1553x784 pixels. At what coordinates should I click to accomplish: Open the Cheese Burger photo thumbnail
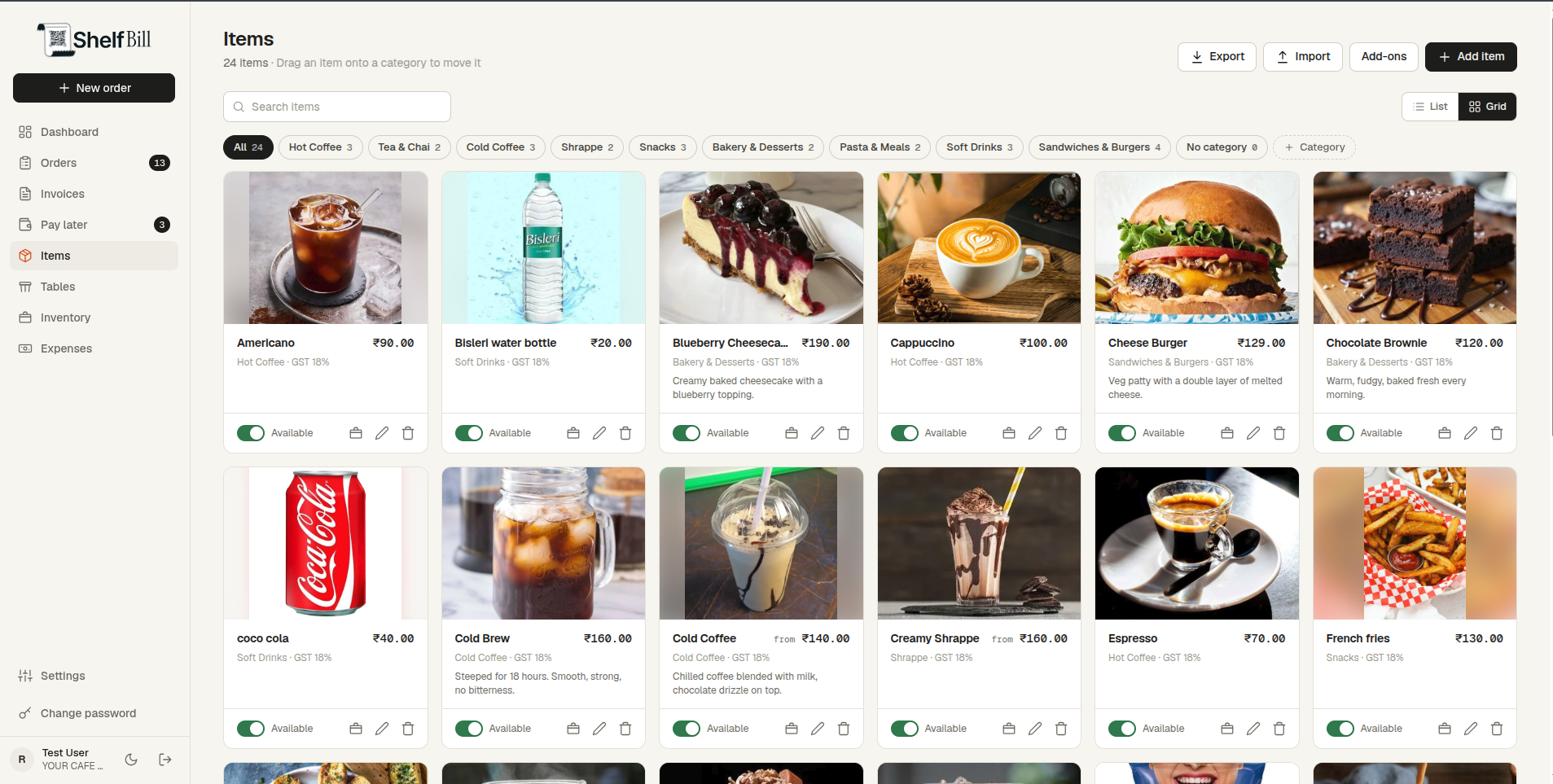[x=1197, y=247]
